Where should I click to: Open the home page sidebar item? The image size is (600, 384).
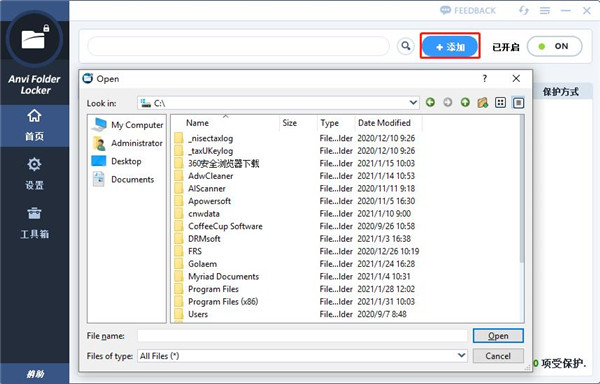pyautogui.click(x=34, y=125)
